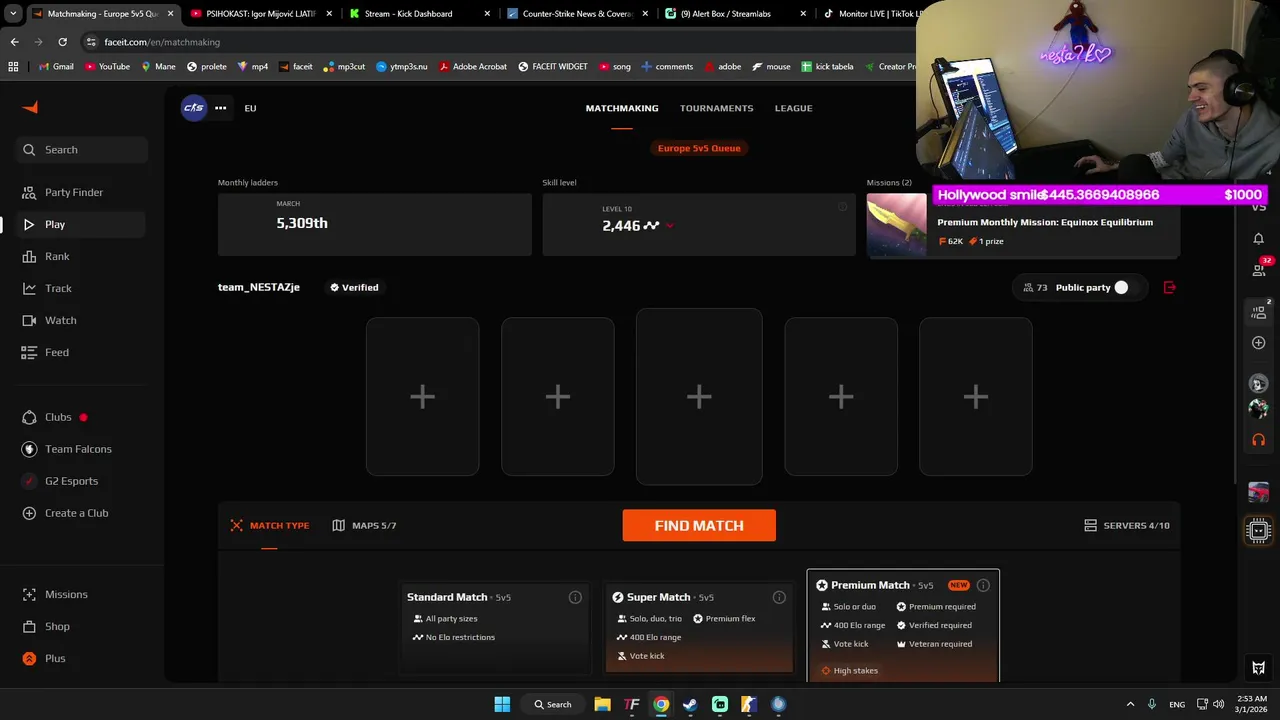Open the notifications bell icon

(x=1259, y=239)
